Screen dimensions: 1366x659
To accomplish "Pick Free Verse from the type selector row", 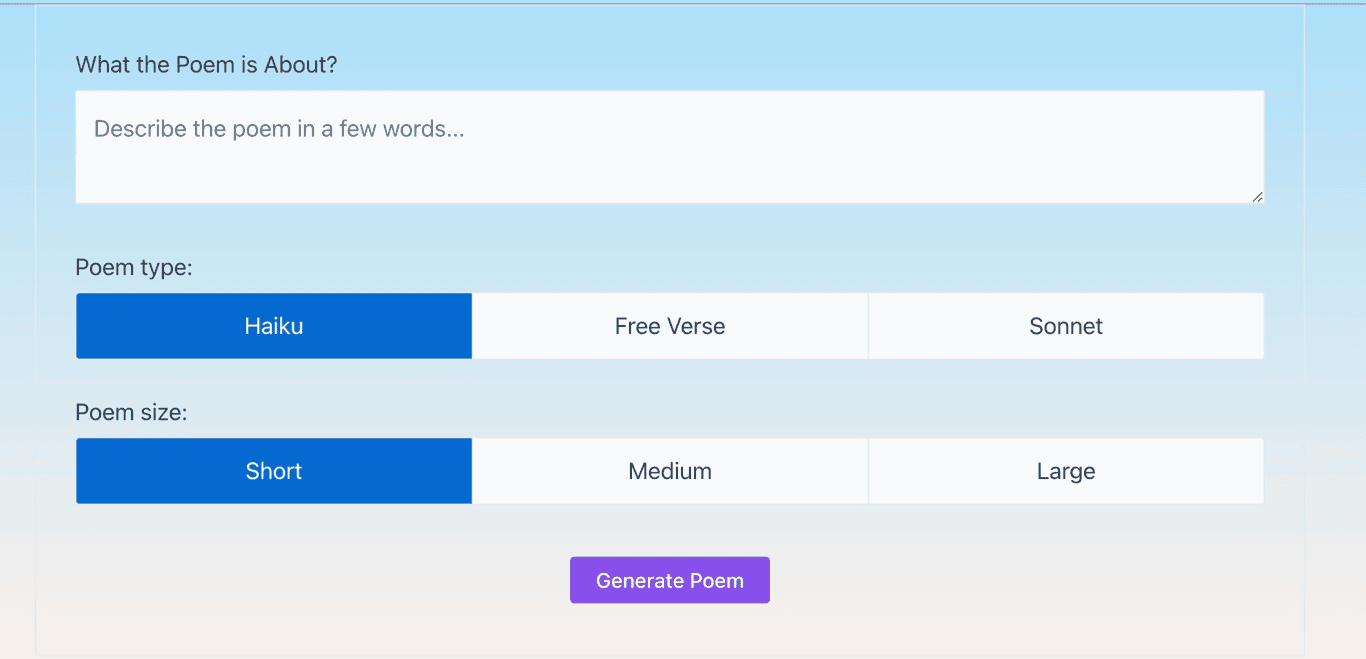I will pos(669,325).
